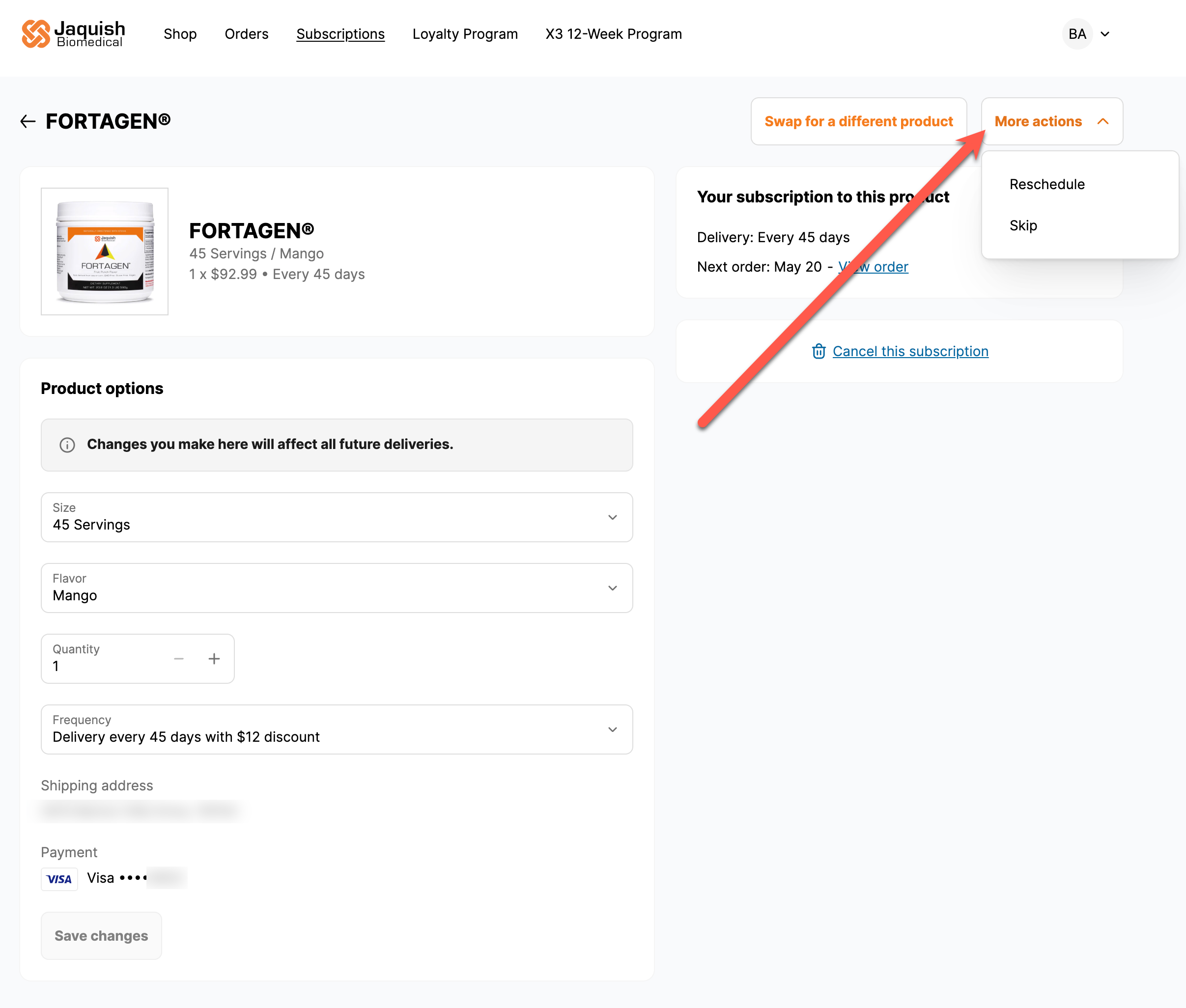Screen dimensions: 1186x1008
Task: Click the trash icon beside Cancel subscription
Action: 819,351
